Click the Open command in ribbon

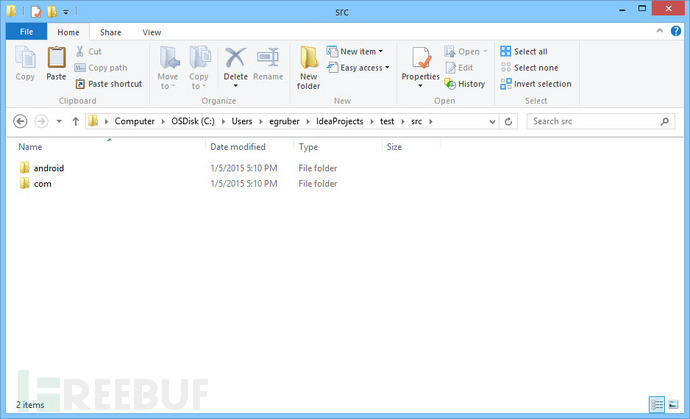[466, 51]
